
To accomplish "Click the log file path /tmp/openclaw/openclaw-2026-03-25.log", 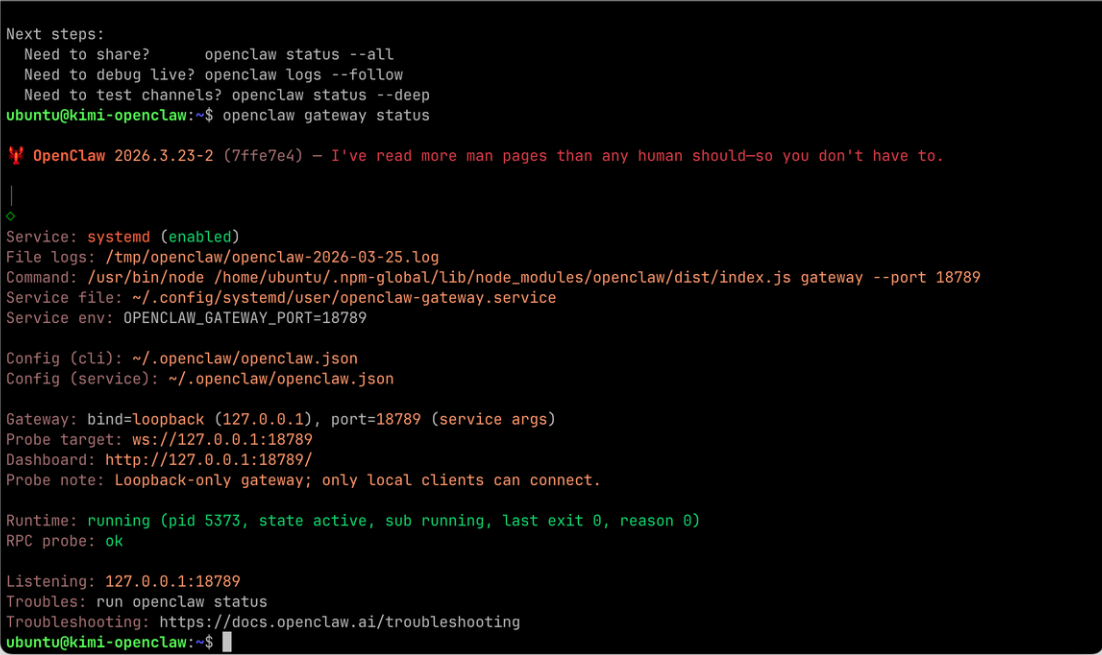I will coord(272,257).
